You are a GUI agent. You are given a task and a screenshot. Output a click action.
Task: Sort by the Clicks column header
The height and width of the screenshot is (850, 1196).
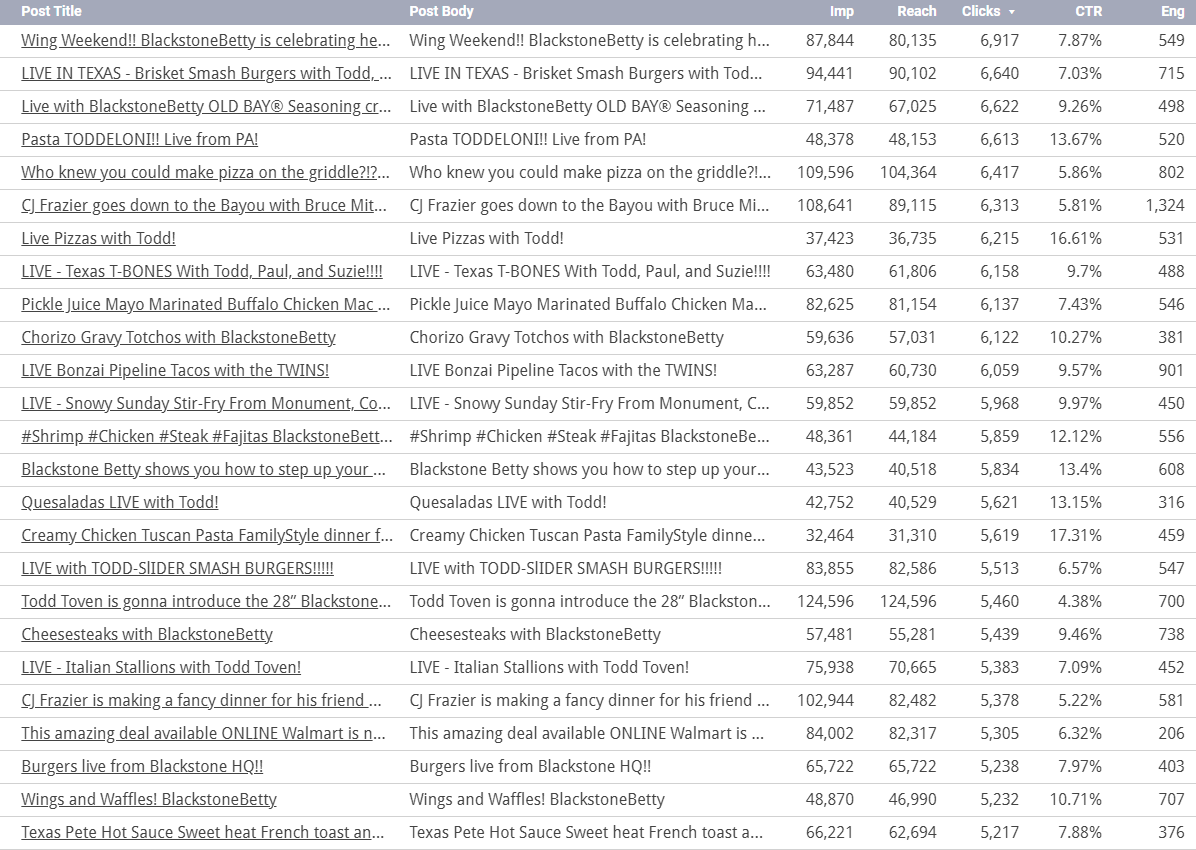(x=988, y=11)
